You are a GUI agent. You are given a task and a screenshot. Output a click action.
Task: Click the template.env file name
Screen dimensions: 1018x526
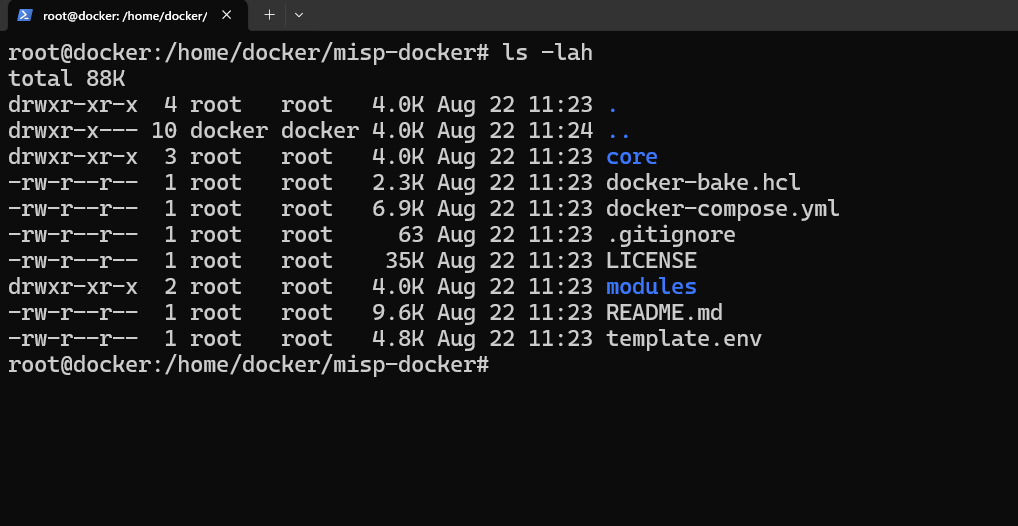pyautogui.click(x=684, y=339)
